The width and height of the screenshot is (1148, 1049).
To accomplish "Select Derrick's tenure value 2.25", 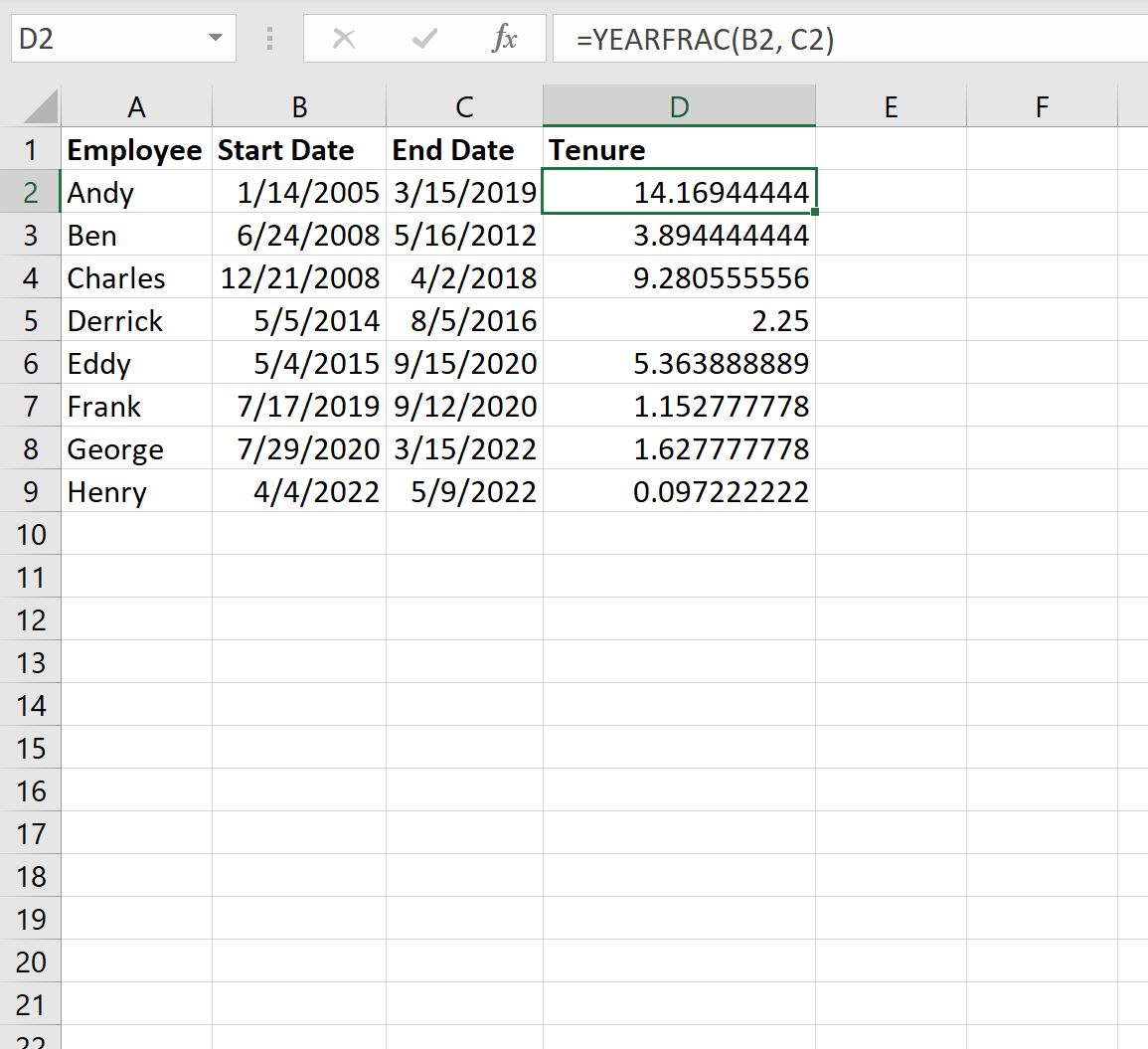I will [679, 320].
